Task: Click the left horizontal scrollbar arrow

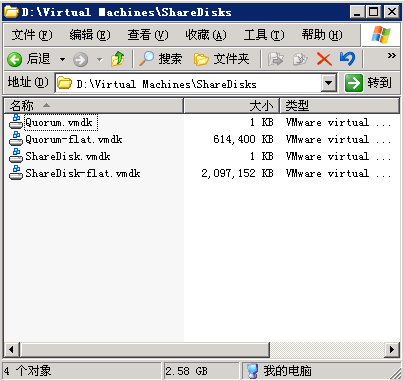Action: 12,350
